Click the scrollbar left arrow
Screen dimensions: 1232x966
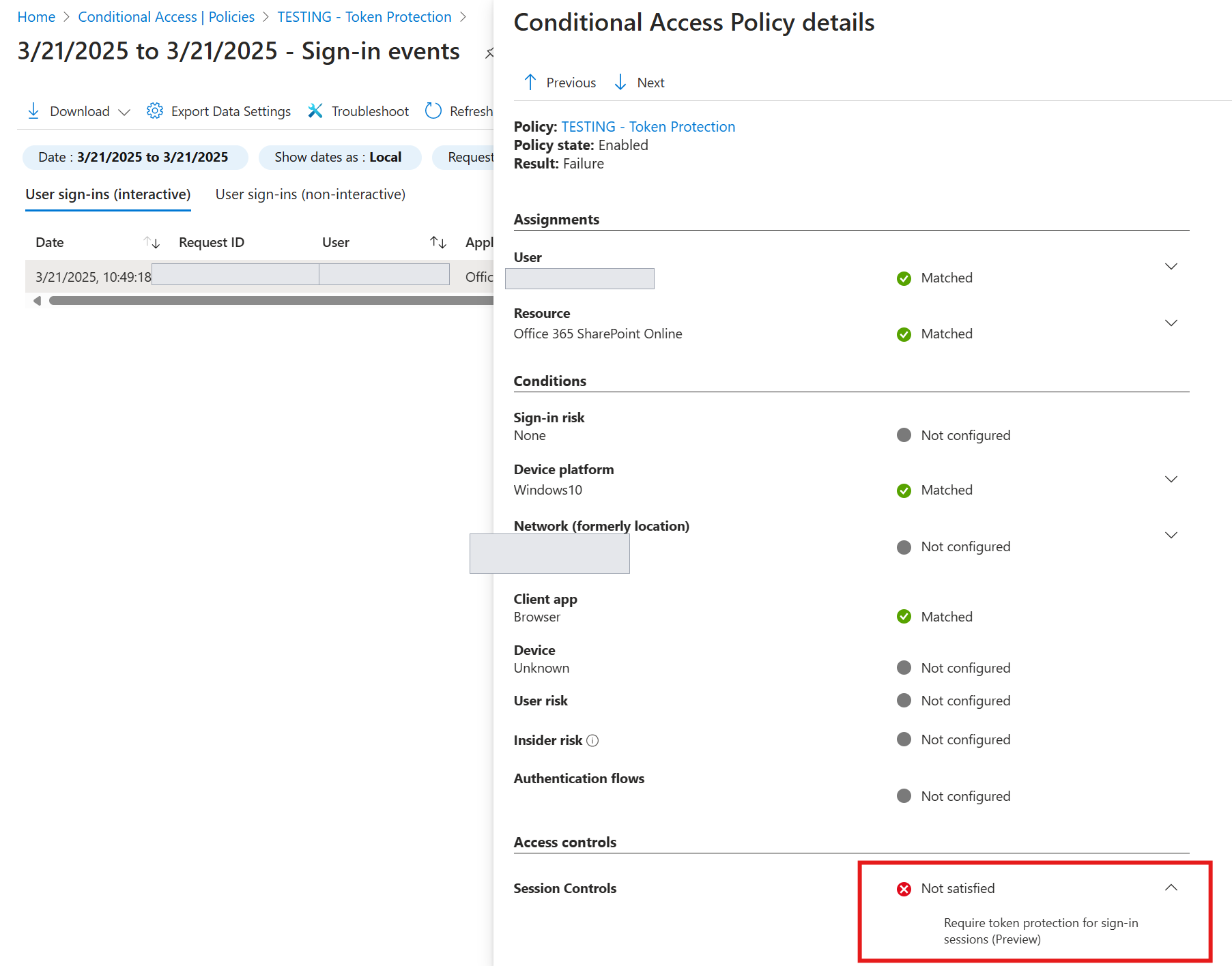click(x=37, y=301)
